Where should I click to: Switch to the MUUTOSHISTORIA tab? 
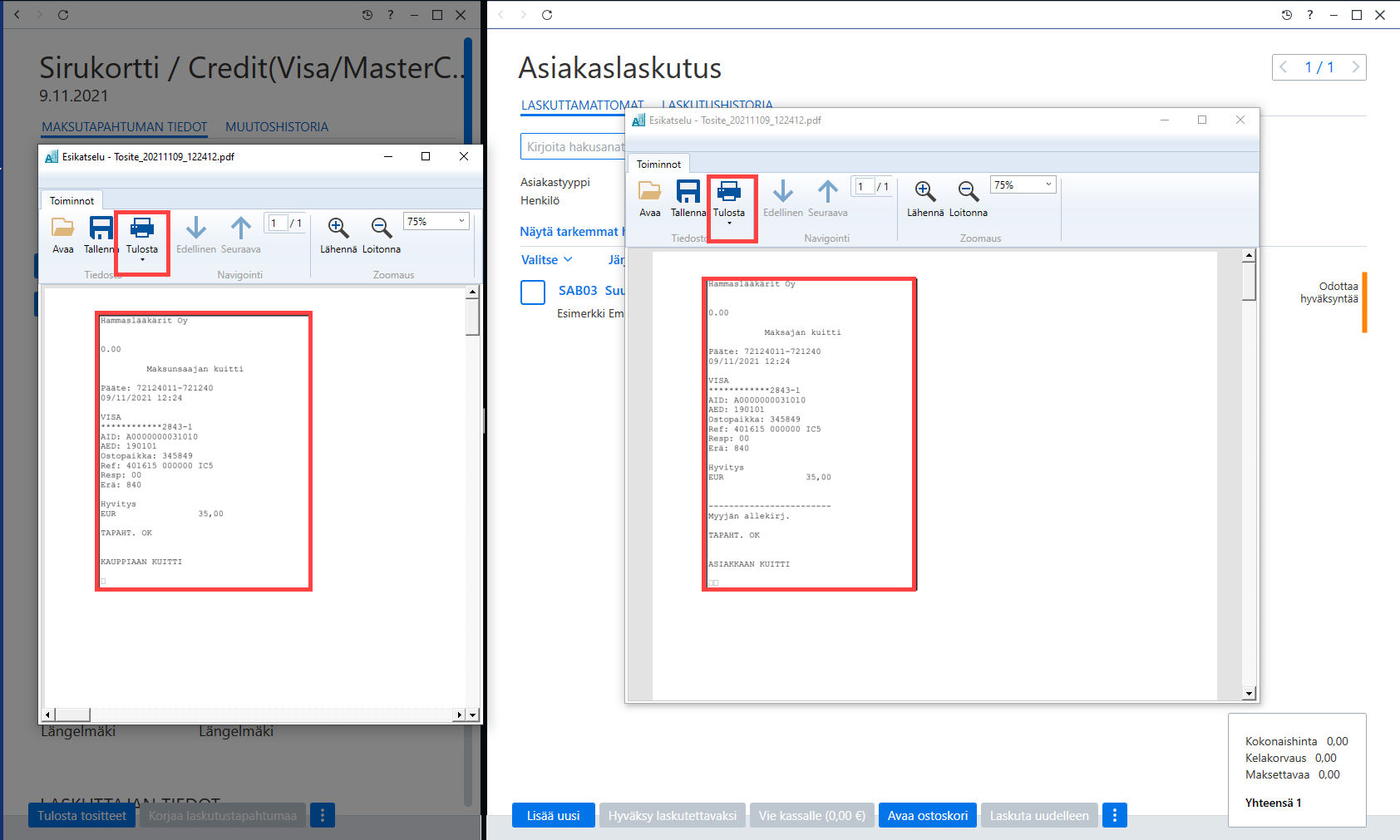[x=277, y=127]
